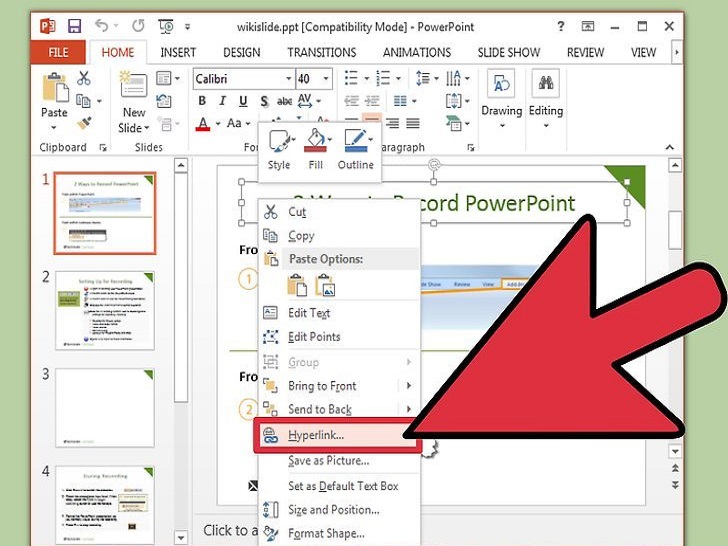Click the Redo icon in quick access toolbar

point(138,26)
